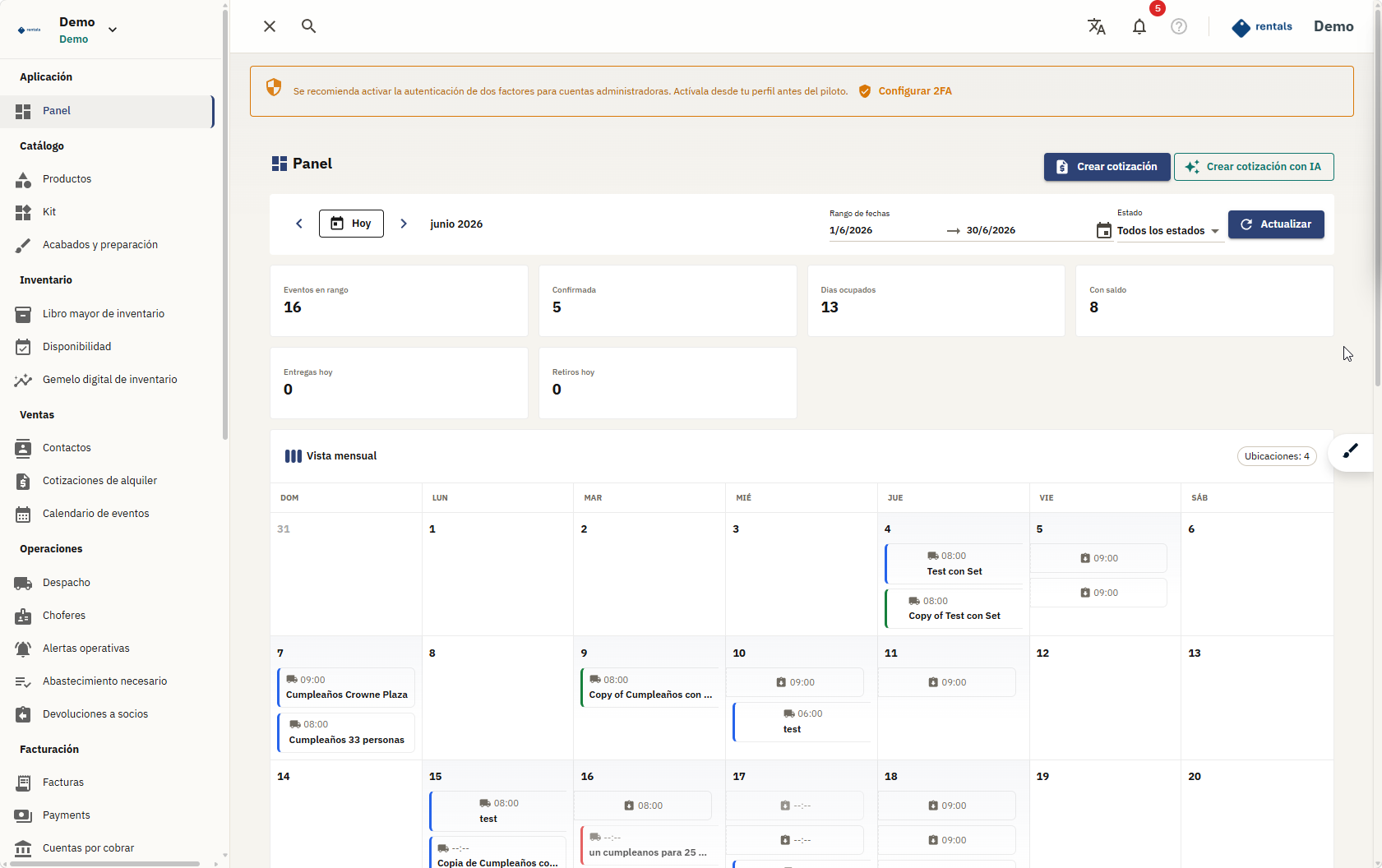Open the Demo user menu in header
This screenshot has height=868, width=1382.
click(x=1333, y=26)
